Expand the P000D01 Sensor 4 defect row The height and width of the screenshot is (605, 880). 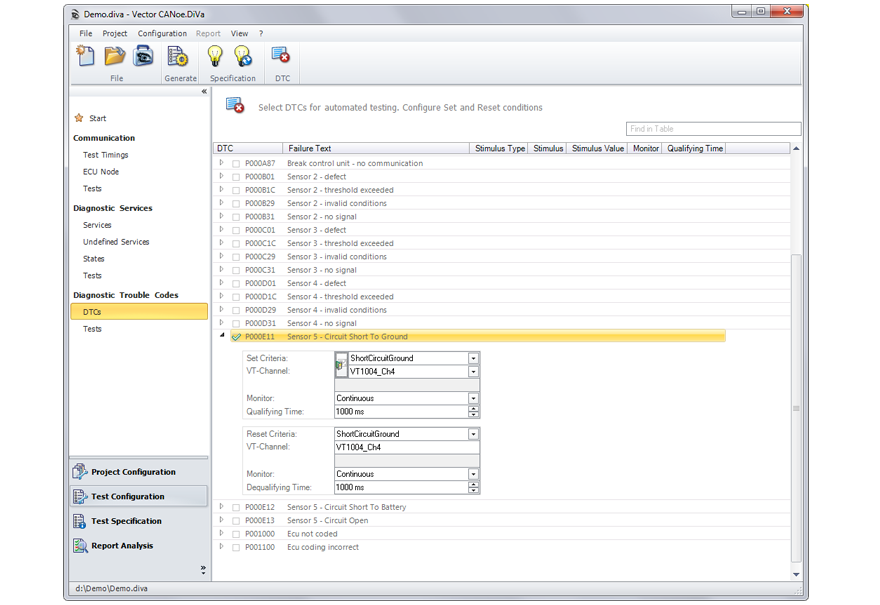pos(222,282)
